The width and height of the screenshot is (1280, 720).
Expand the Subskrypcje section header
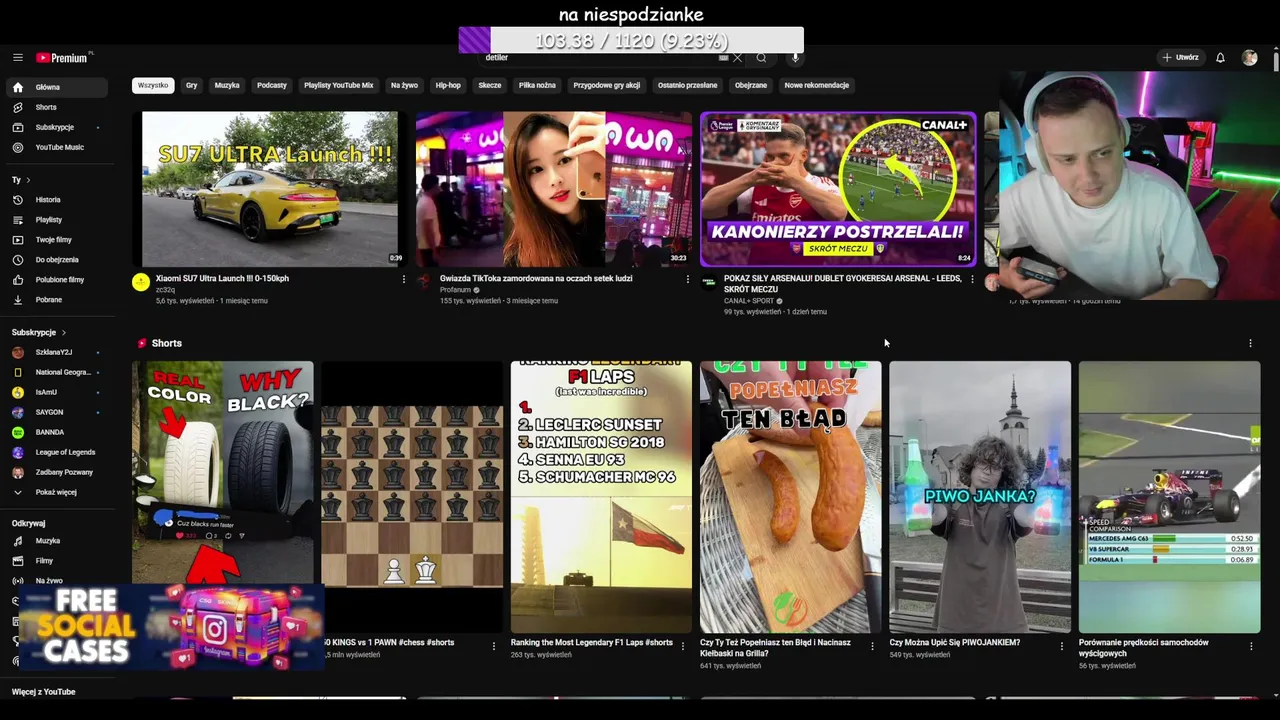40,332
